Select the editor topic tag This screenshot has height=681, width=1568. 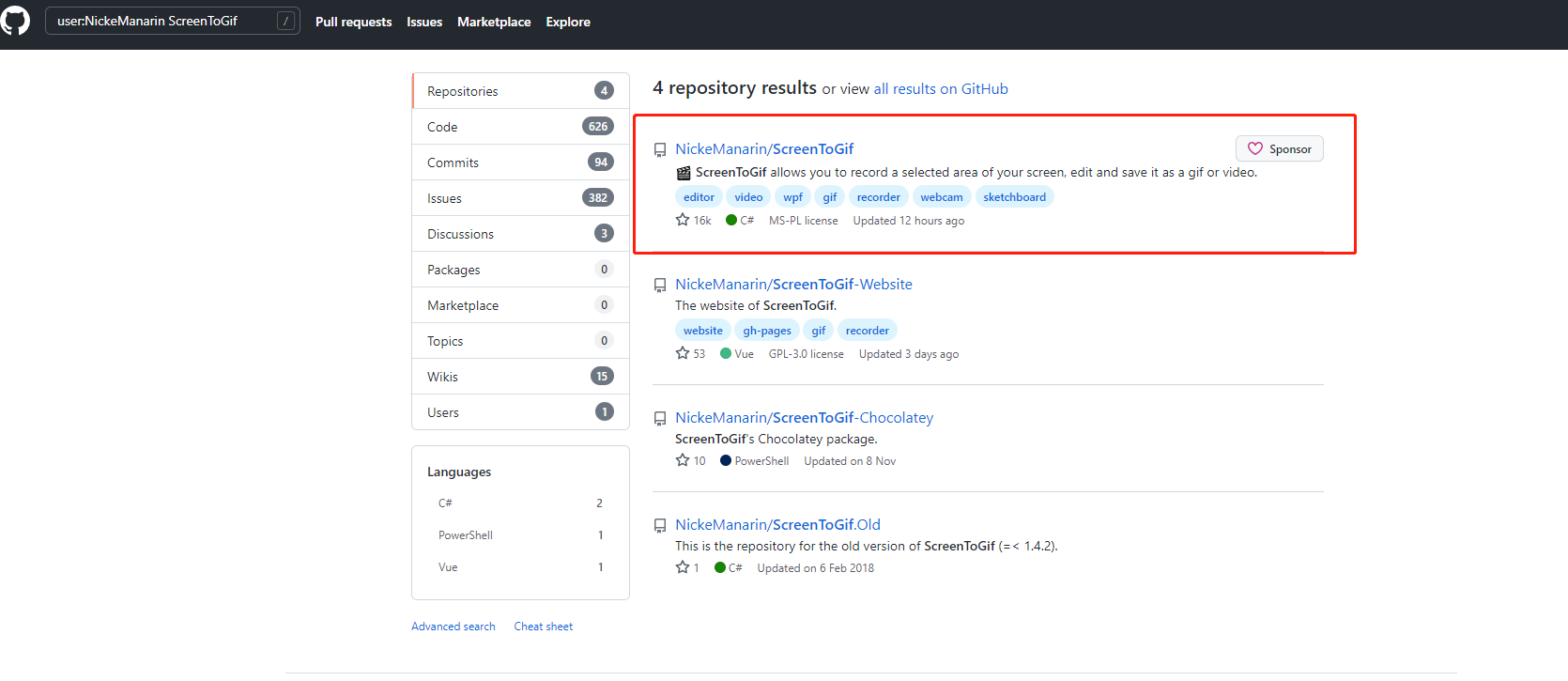[x=699, y=197]
